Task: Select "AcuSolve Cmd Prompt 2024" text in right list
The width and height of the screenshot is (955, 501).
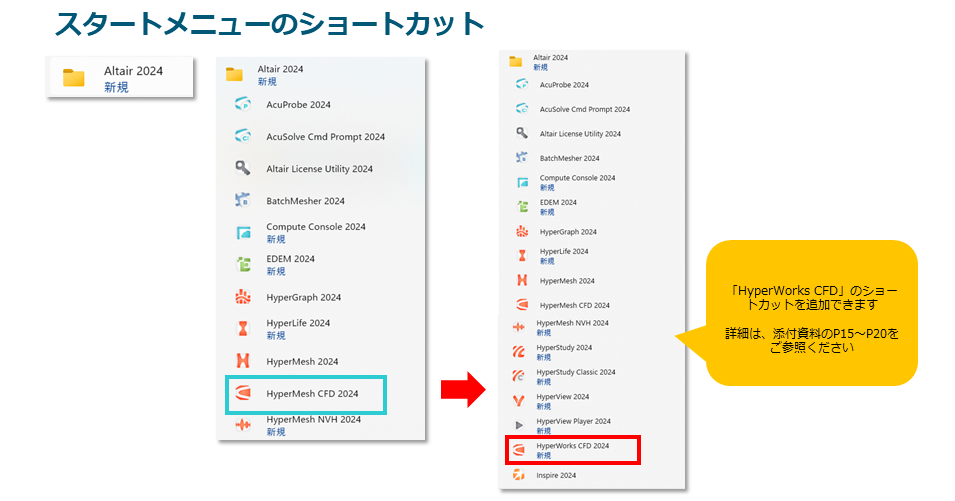Action: pos(585,110)
